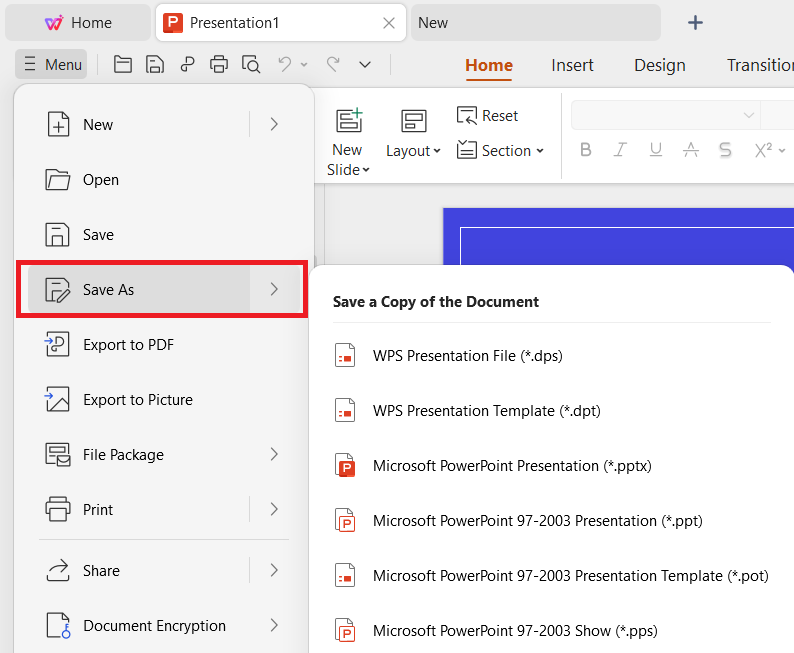Toggle Underline formatting

(656, 150)
